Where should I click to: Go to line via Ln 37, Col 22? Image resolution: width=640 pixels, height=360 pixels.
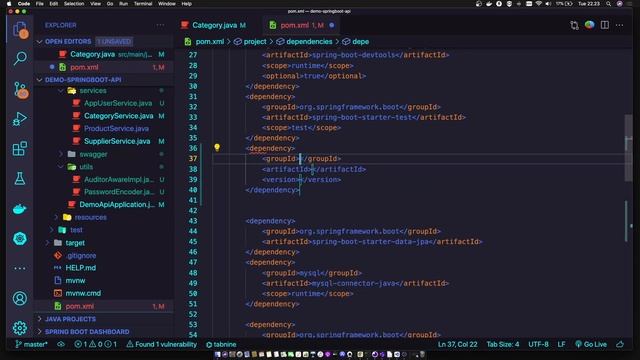point(457,344)
